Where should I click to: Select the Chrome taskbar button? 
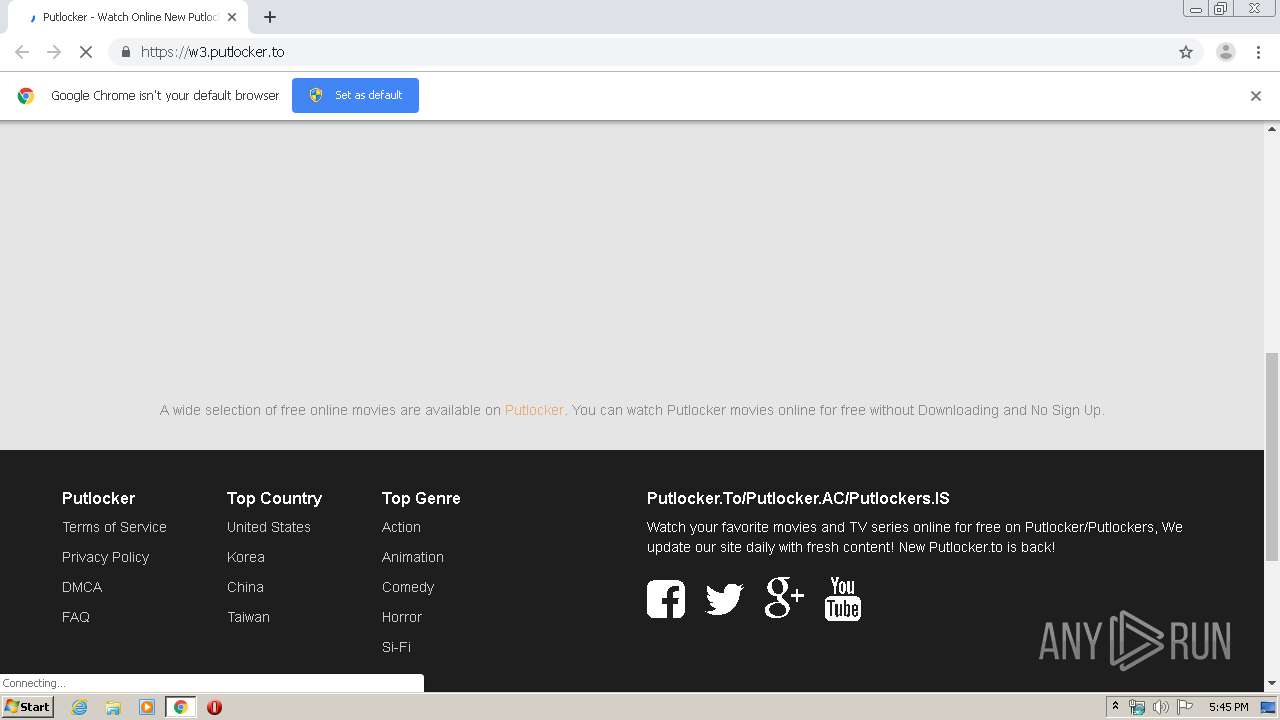[x=180, y=707]
